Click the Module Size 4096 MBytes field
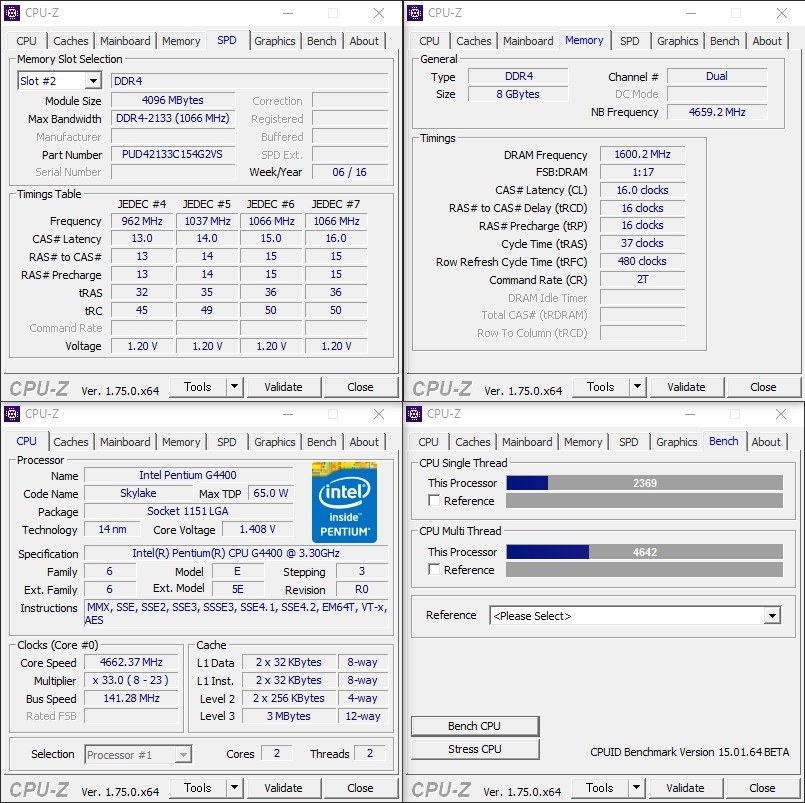The image size is (805, 803). click(x=173, y=100)
